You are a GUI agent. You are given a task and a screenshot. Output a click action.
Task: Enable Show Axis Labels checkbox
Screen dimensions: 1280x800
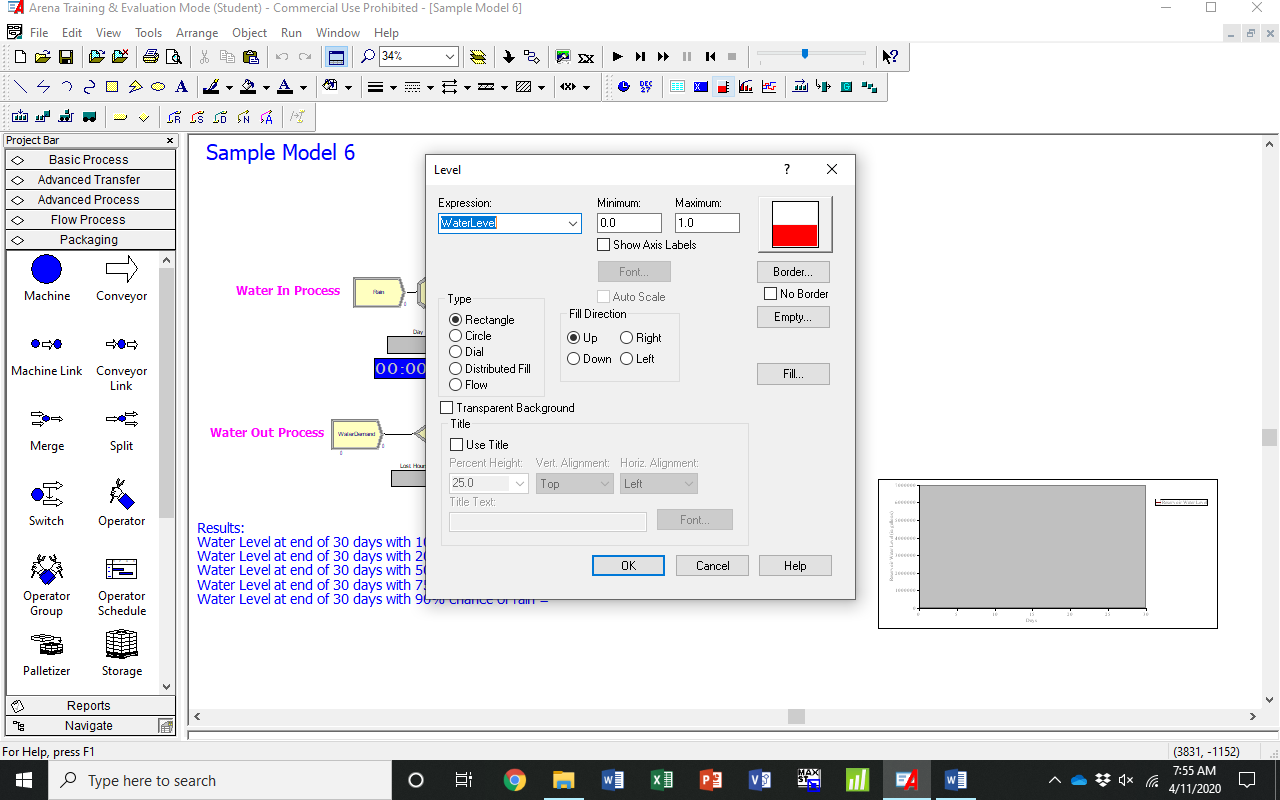[603, 245]
